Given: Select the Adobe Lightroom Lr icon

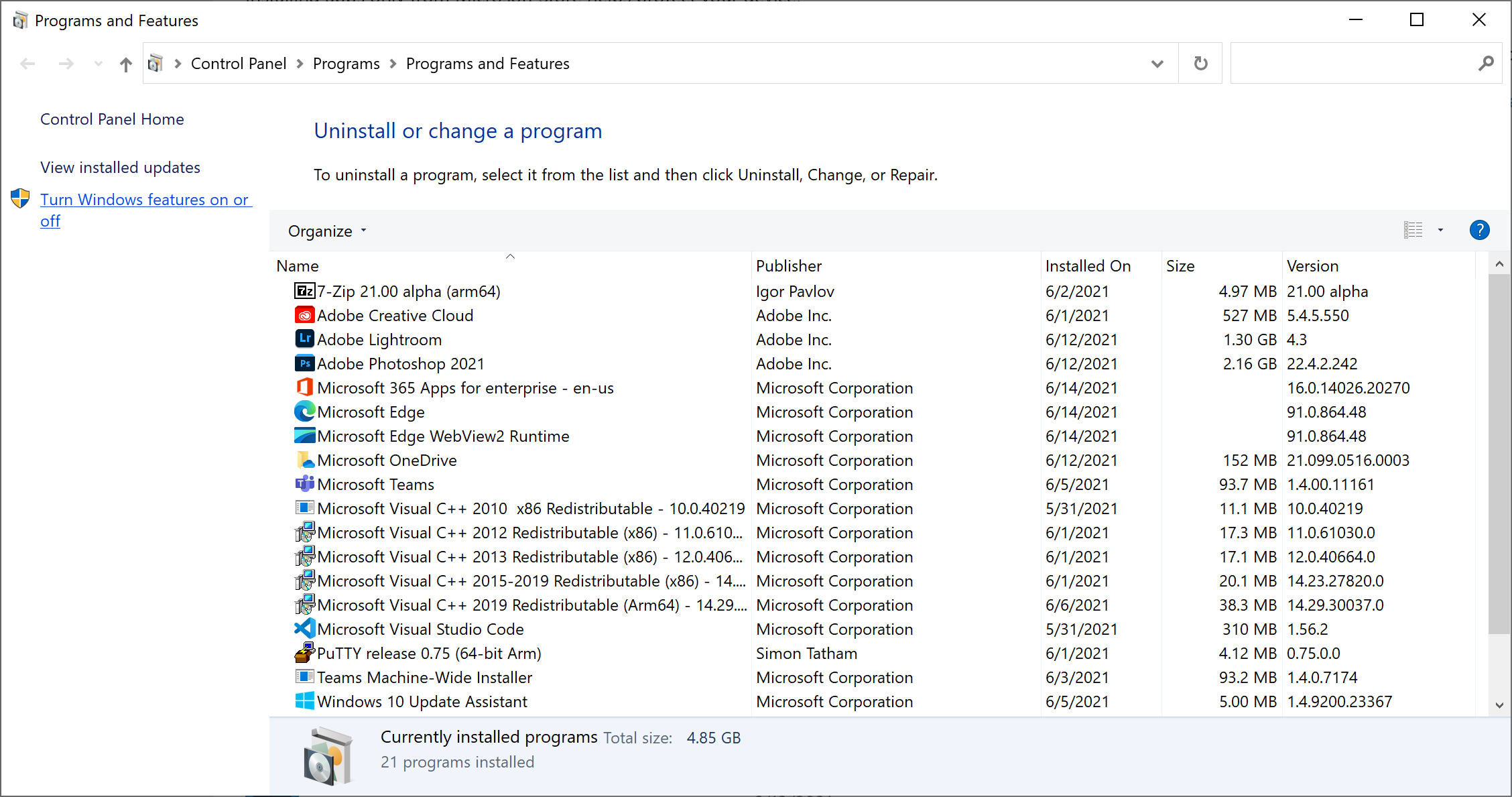Looking at the screenshot, I should (x=304, y=339).
